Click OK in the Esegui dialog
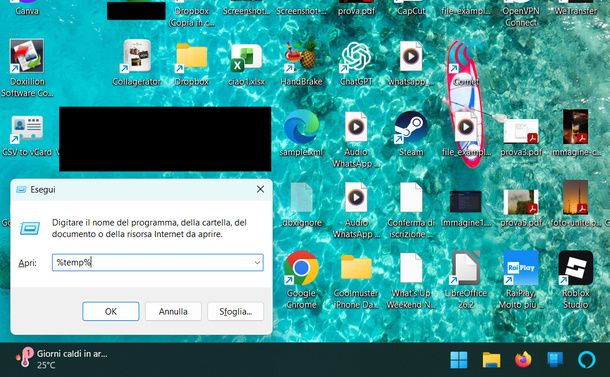 (110, 311)
